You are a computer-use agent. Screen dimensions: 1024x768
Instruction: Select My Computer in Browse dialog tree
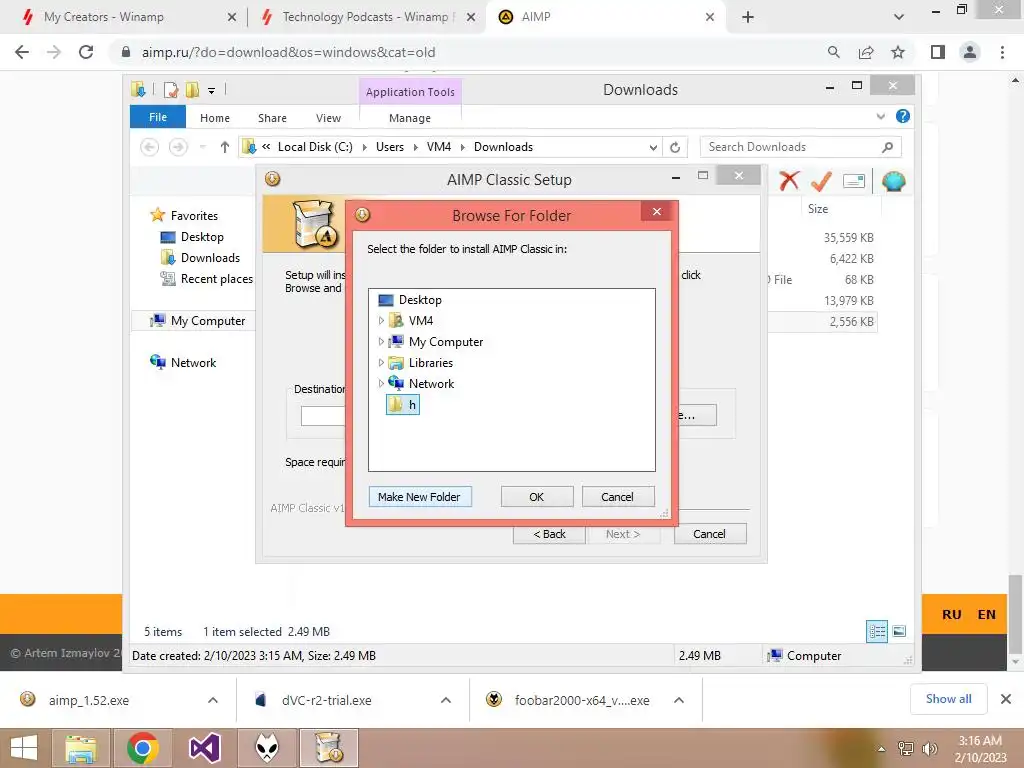click(x=446, y=342)
